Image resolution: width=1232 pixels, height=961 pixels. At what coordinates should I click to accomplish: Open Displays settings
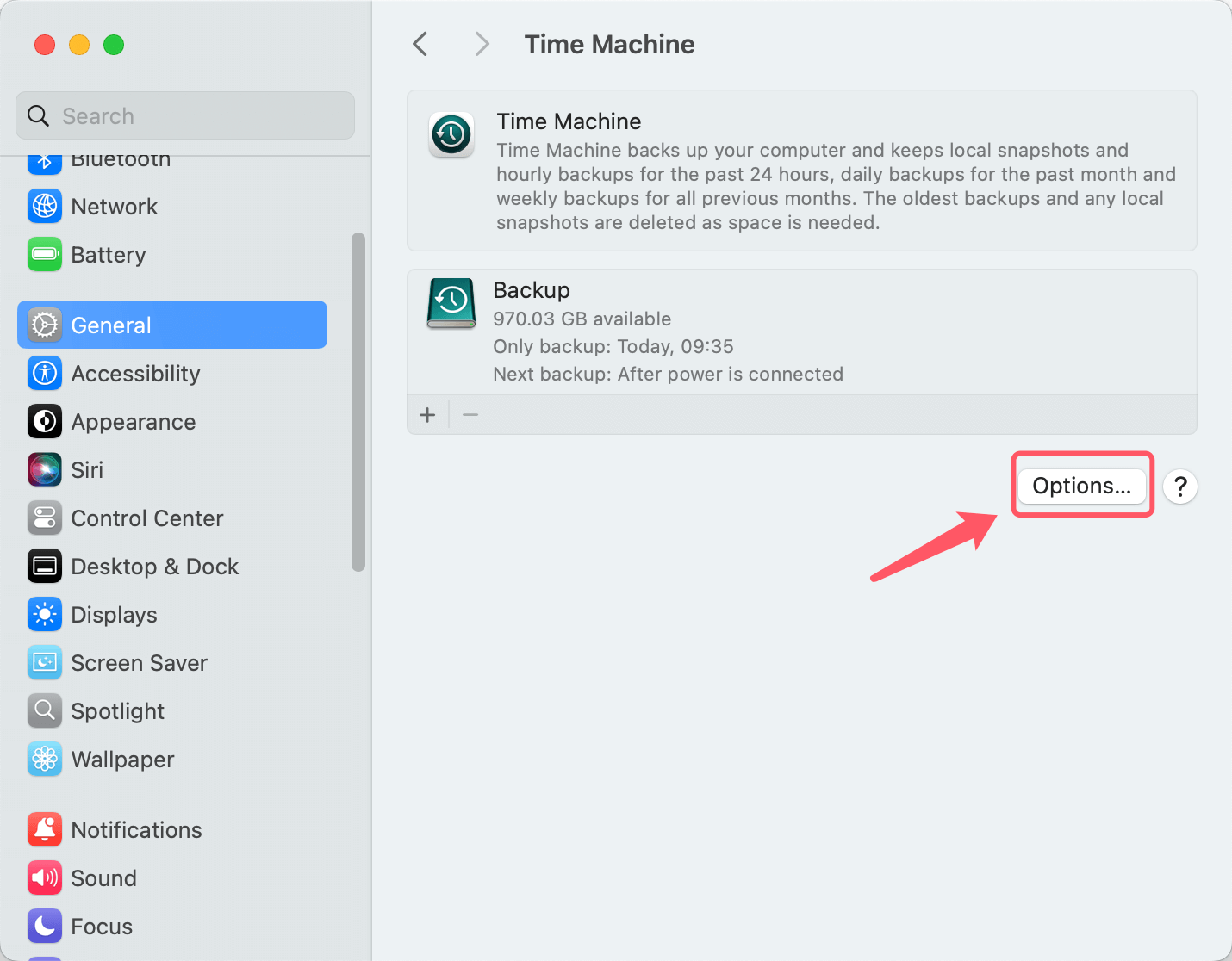[115, 614]
